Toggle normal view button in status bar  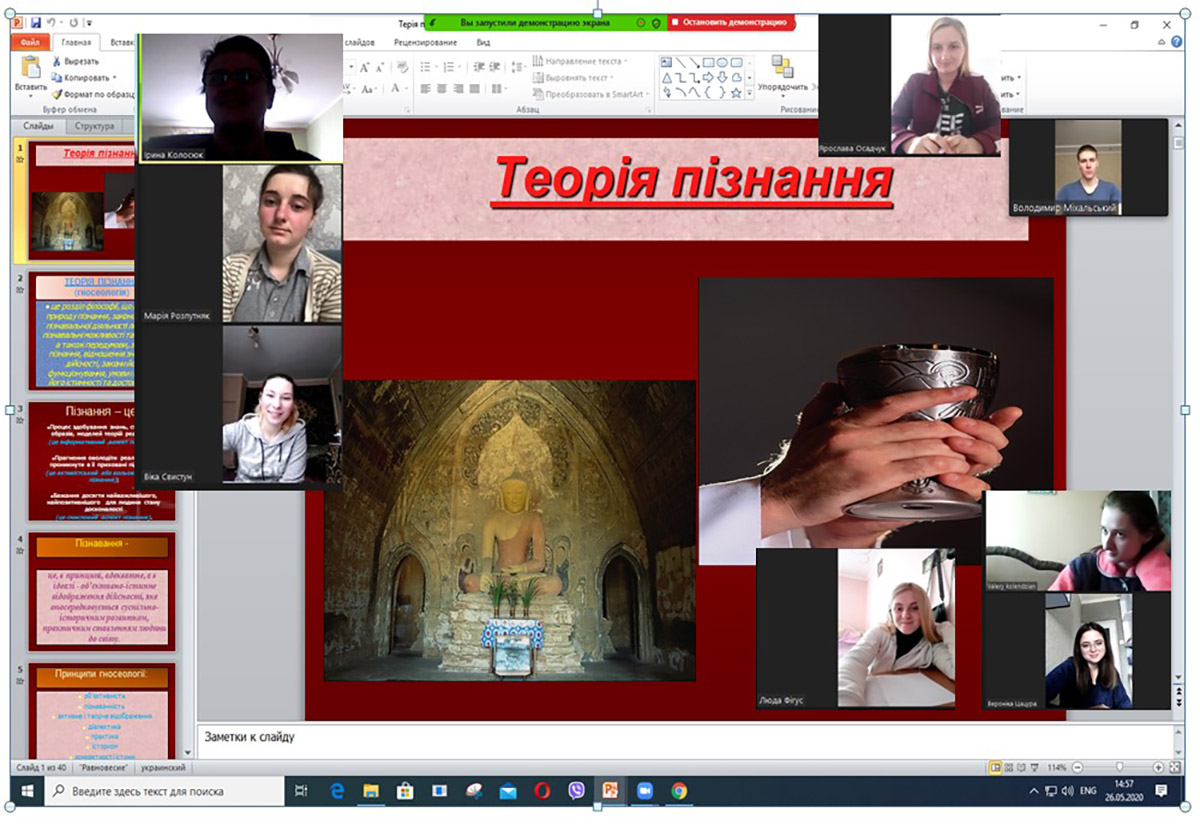point(995,767)
